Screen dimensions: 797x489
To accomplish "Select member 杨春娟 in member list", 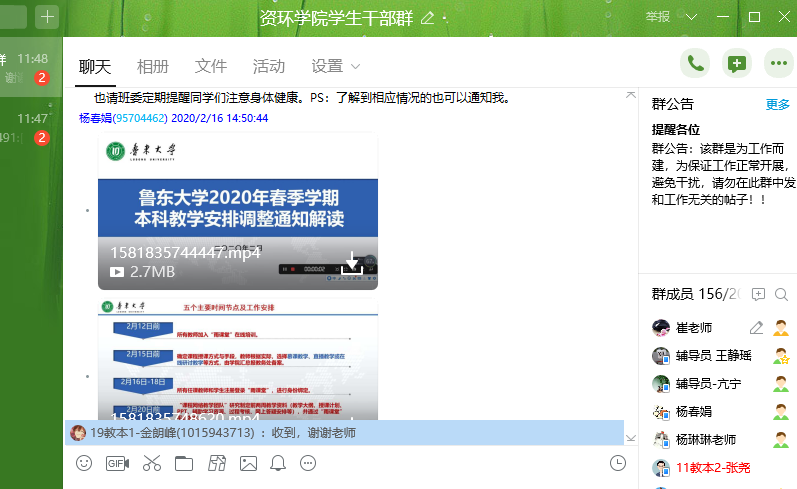I will 693,412.
